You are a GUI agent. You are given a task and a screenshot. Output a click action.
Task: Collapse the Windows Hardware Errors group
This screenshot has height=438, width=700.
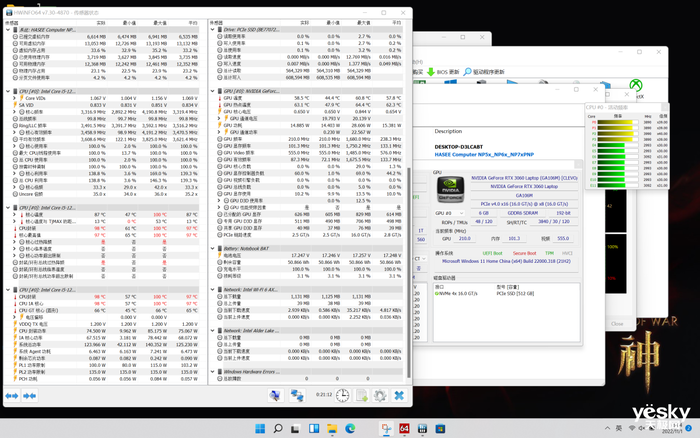click(x=212, y=371)
